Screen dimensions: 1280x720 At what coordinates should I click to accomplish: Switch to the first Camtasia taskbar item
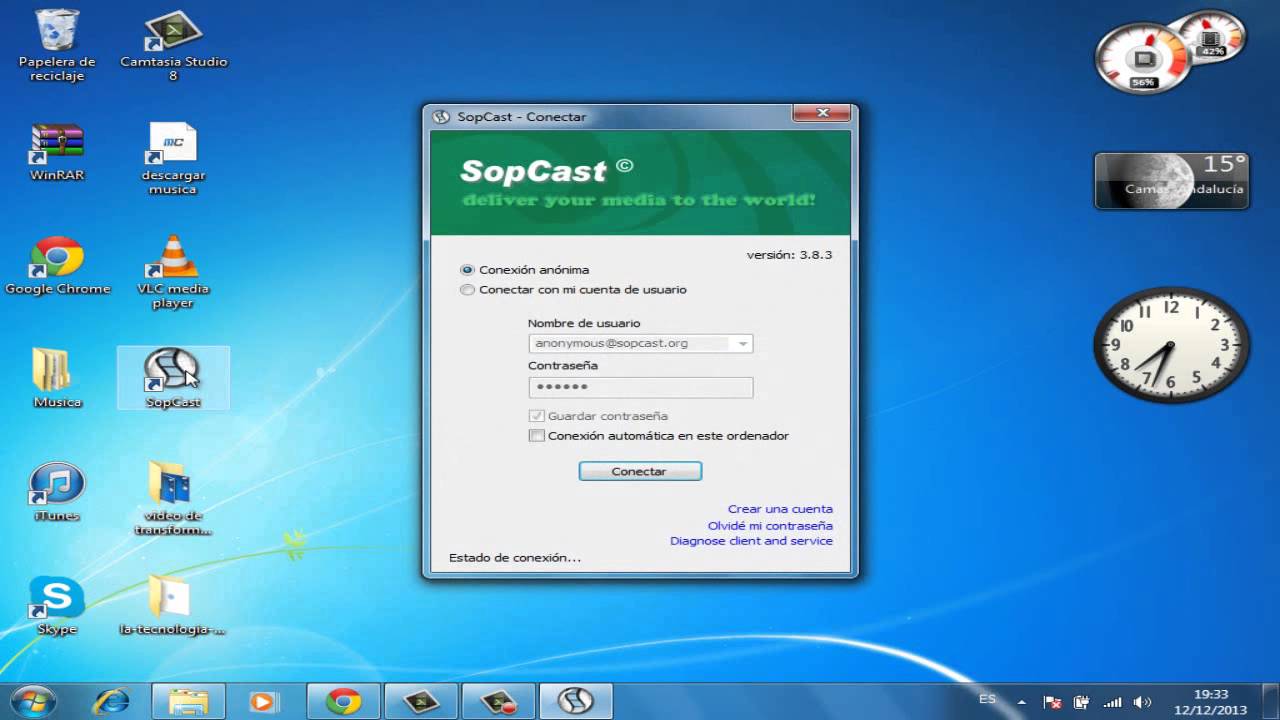point(421,702)
